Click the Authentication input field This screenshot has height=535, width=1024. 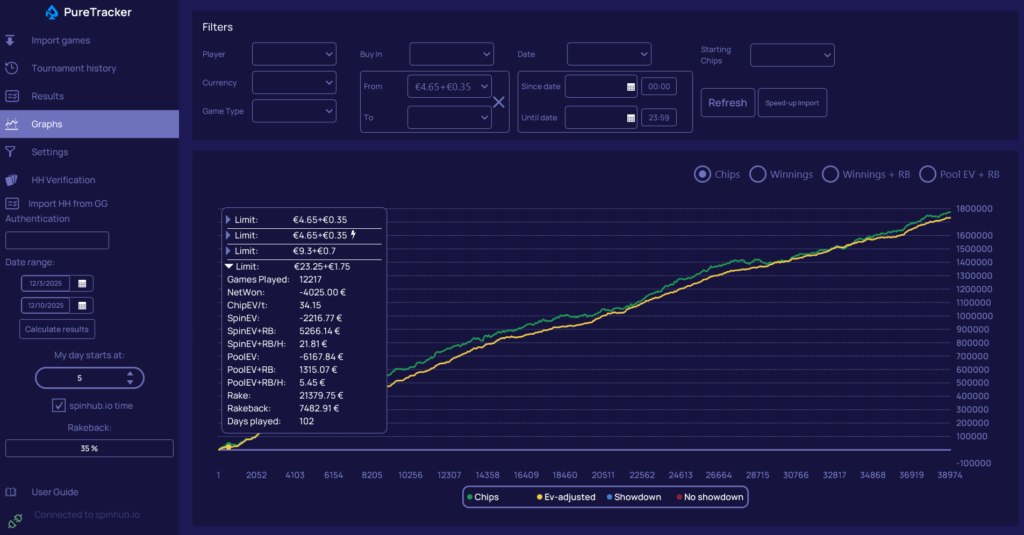tap(57, 240)
